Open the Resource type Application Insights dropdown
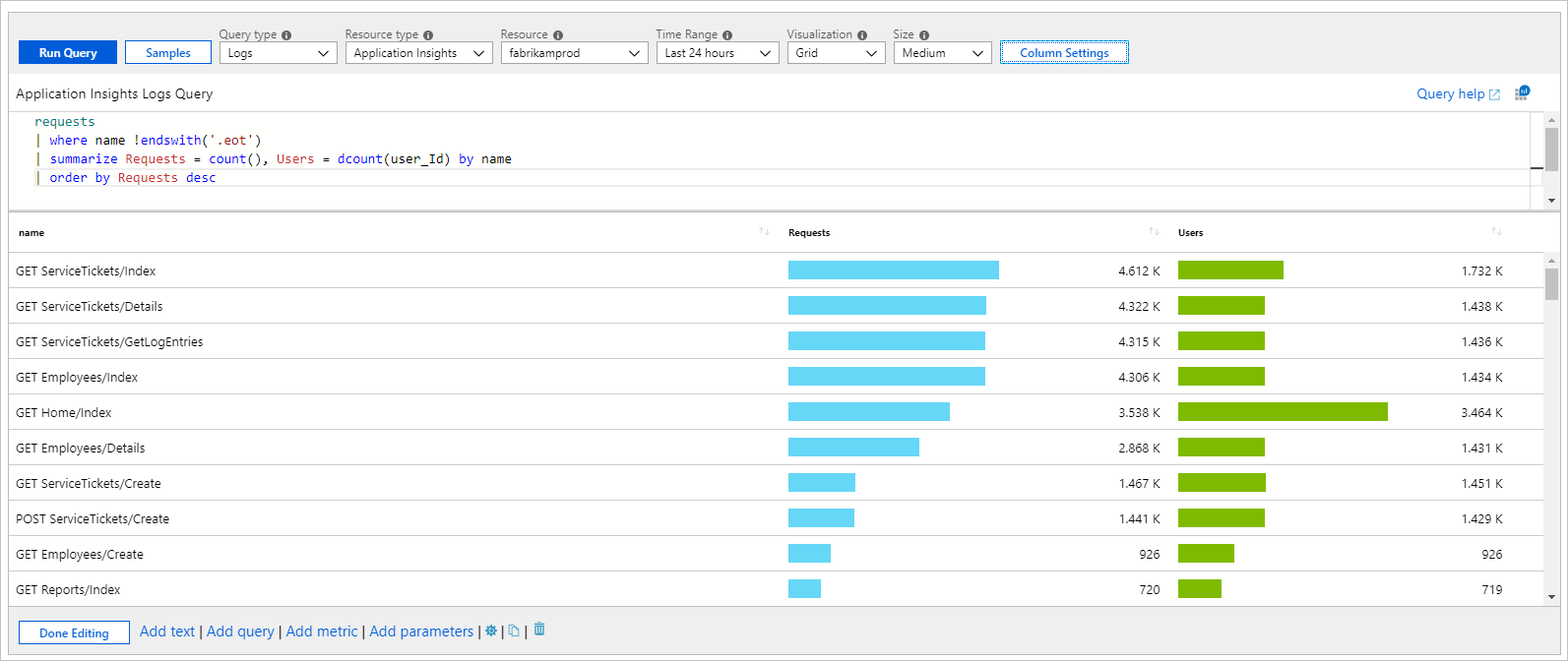The width and height of the screenshot is (1568, 661). tap(419, 53)
